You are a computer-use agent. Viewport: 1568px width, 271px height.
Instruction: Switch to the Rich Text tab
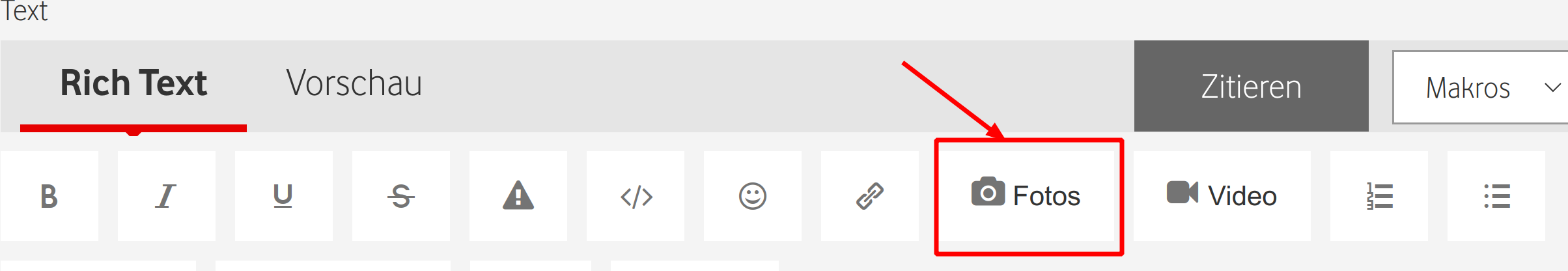click(x=133, y=85)
